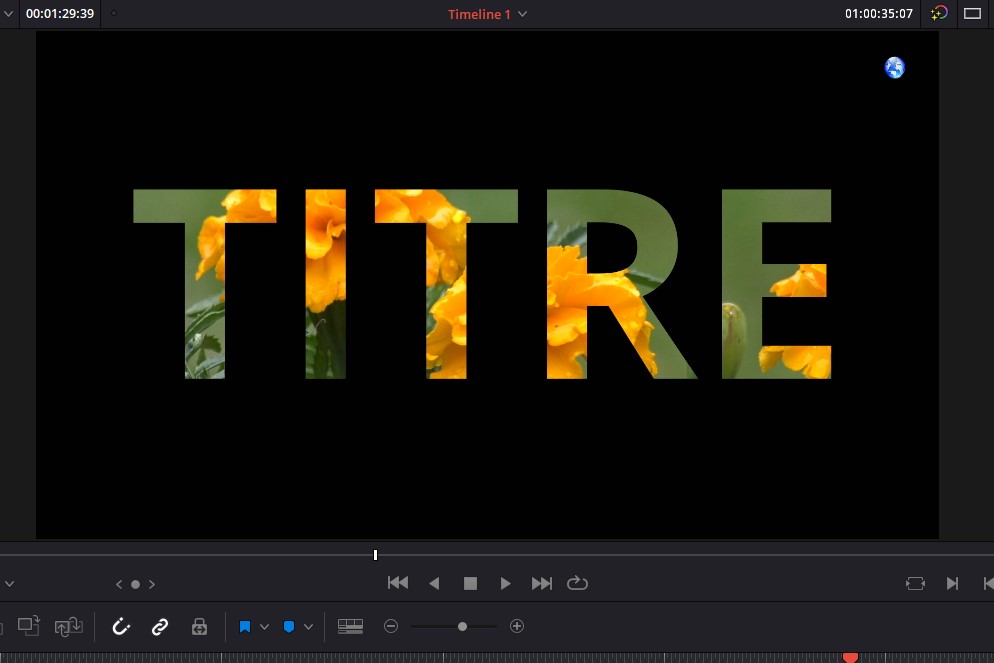This screenshot has width=994, height=663.
Task: Click the timeline zoom in plus button
Action: click(517, 627)
